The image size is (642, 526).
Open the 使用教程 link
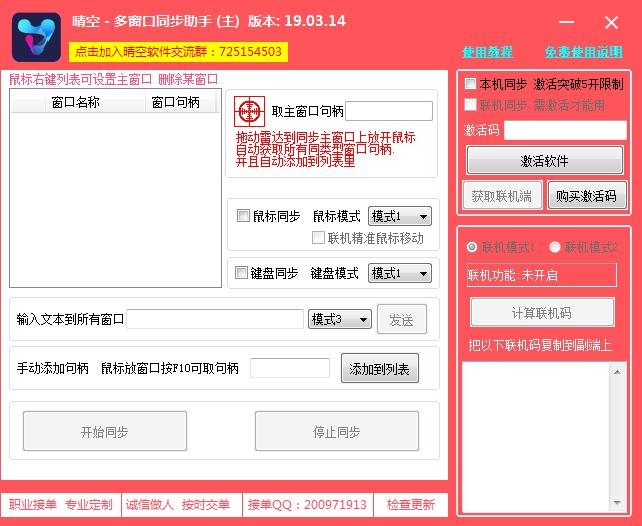[487, 52]
